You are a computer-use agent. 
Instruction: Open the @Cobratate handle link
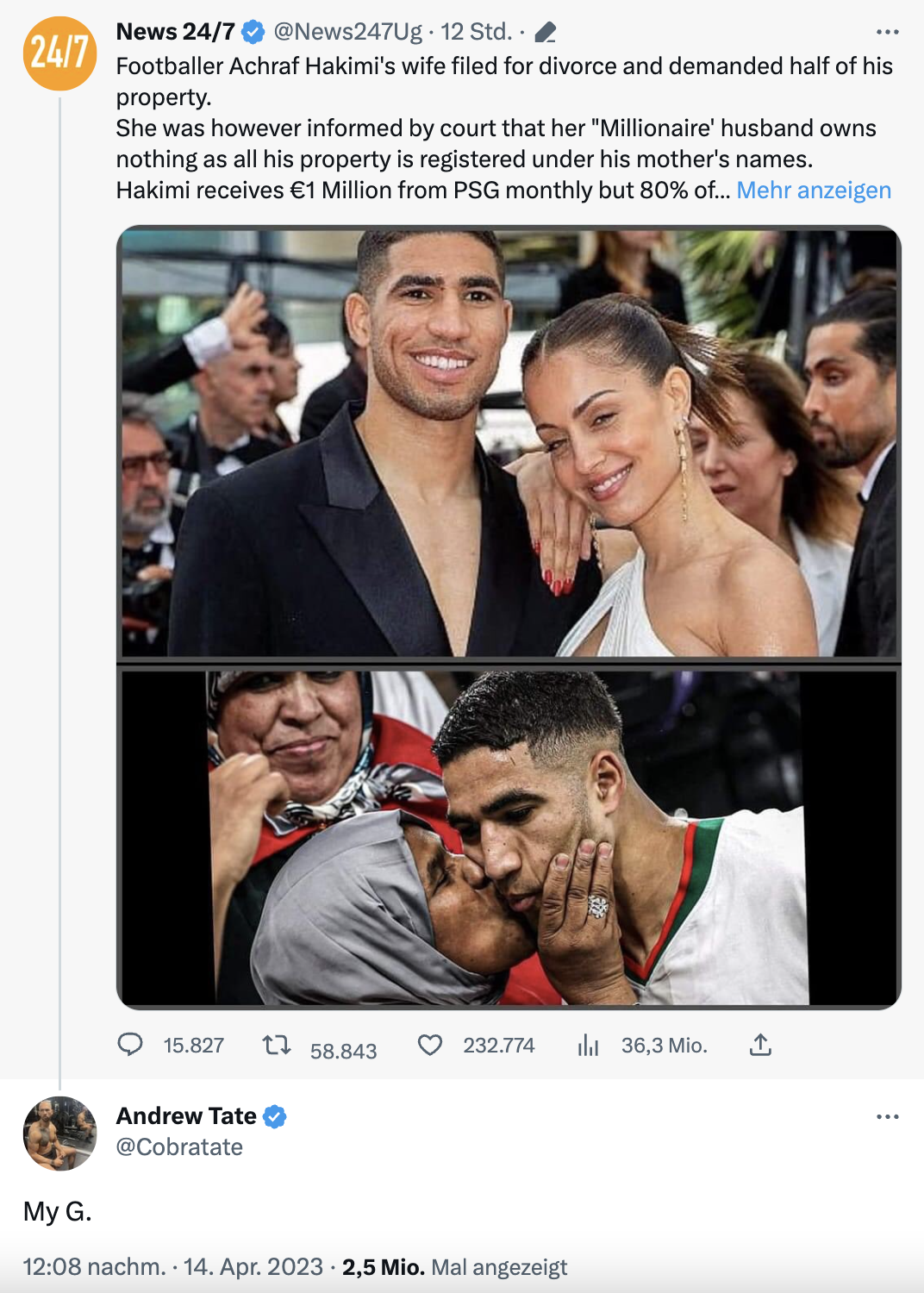pos(179,1147)
